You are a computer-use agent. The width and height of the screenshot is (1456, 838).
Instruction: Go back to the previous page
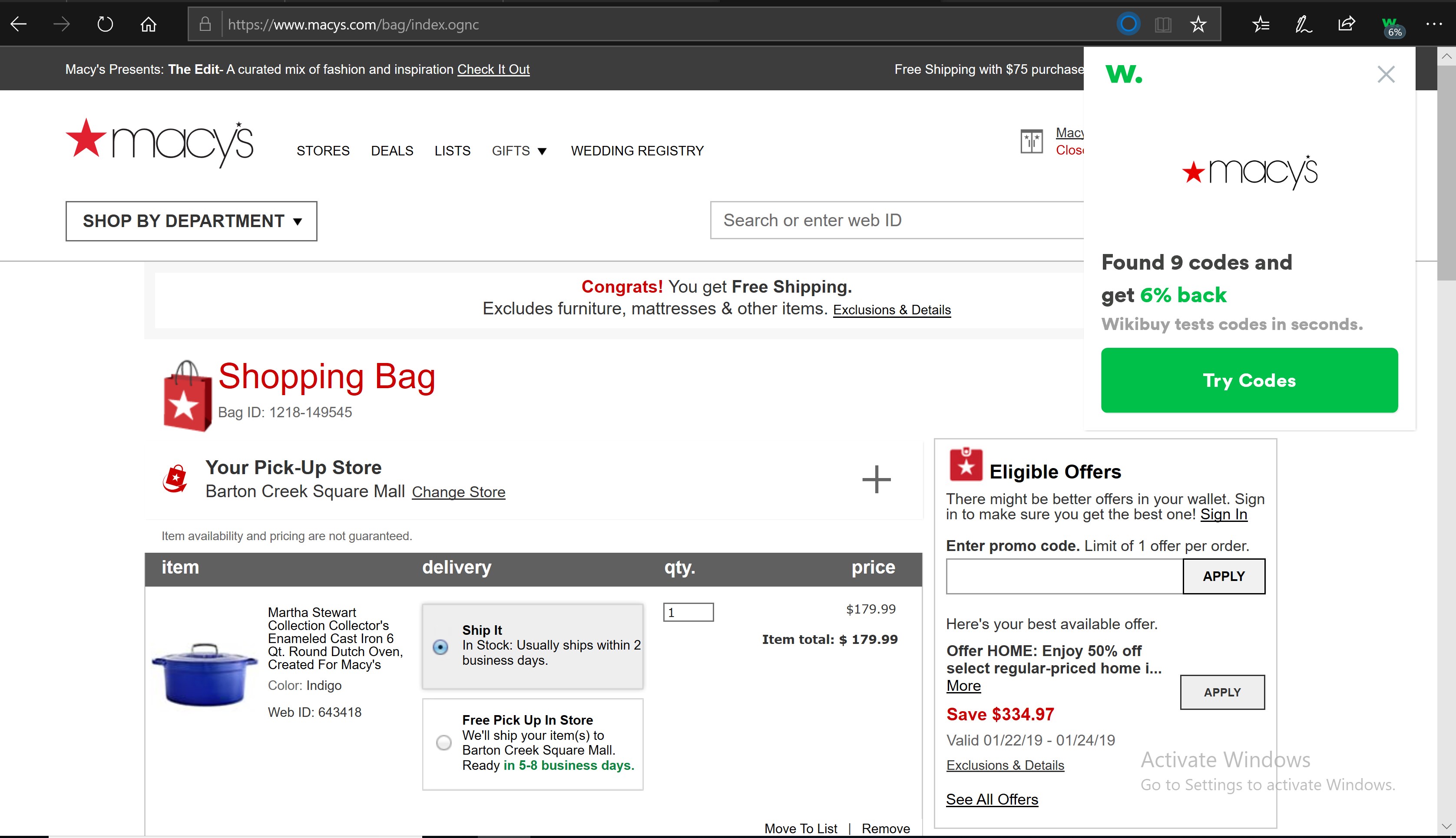pos(19,24)
